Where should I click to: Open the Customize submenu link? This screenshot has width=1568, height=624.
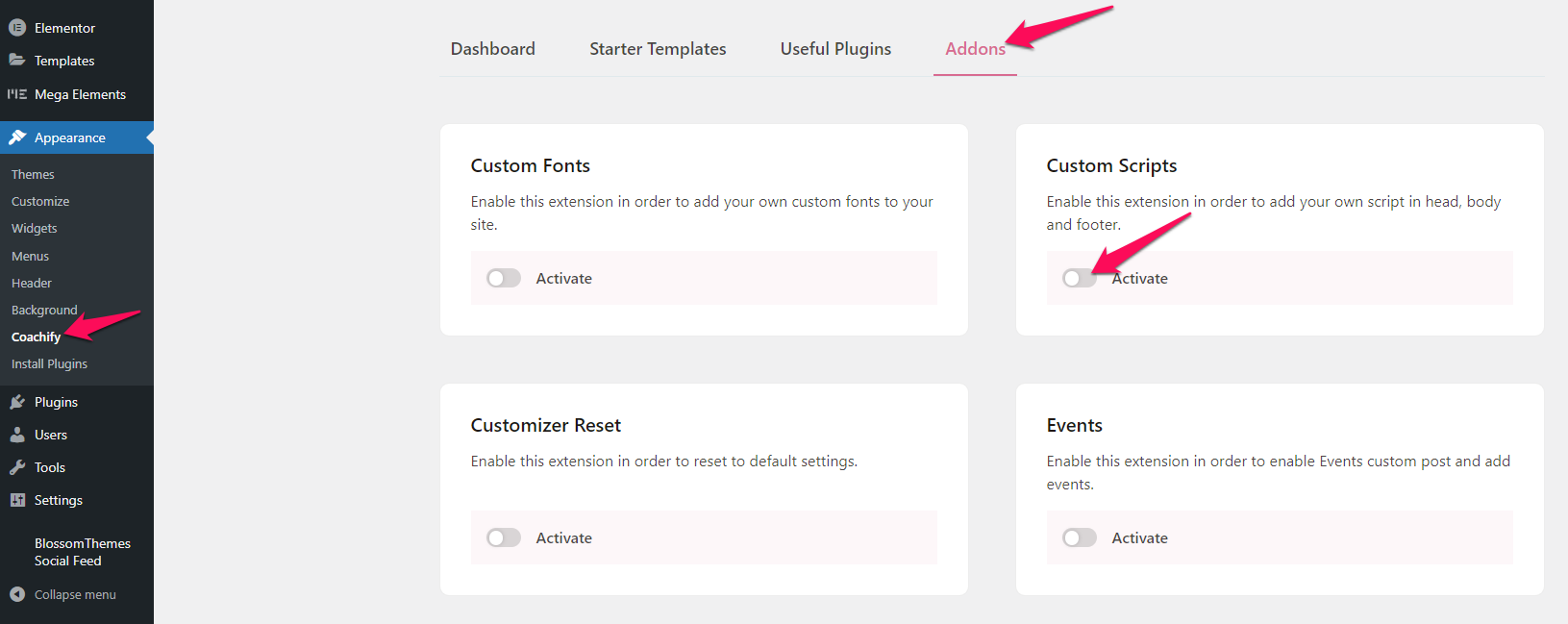(x=40, y=201)
